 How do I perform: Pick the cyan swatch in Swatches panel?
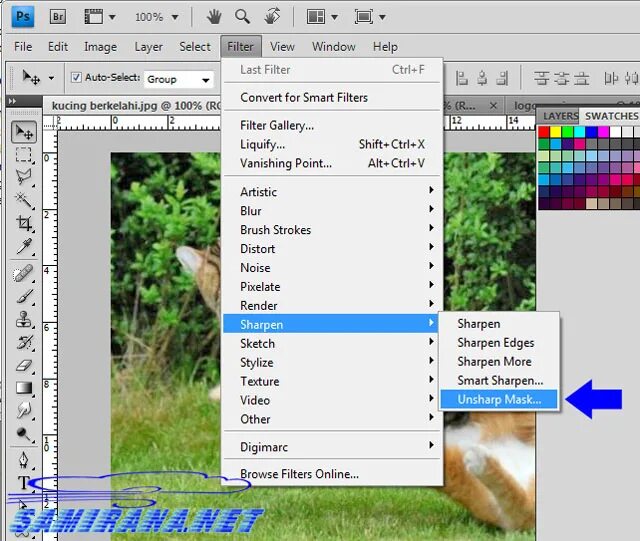click(579, 132)
